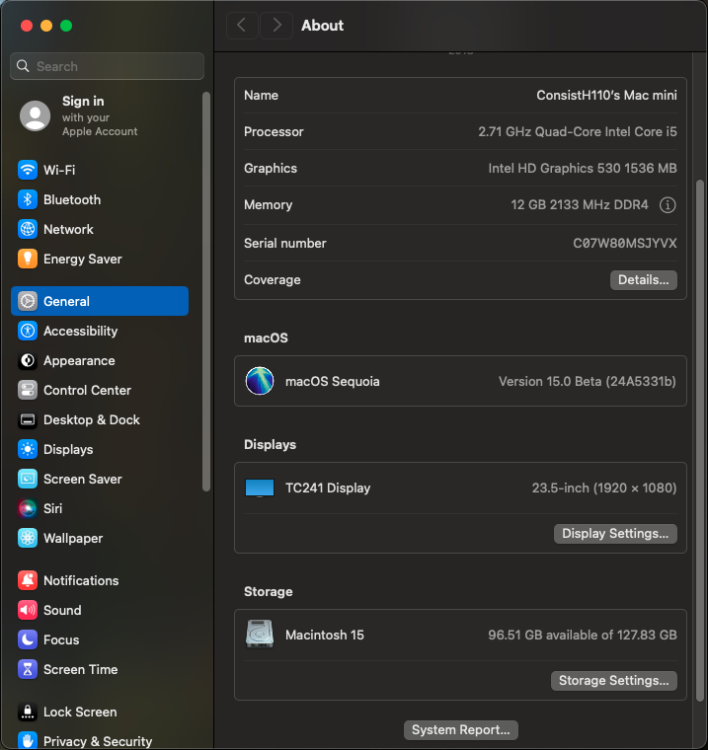Open the Notifications bell icon
Viewport: 708px width, 750px height.
pyautogui.click(x=27, y=581)
